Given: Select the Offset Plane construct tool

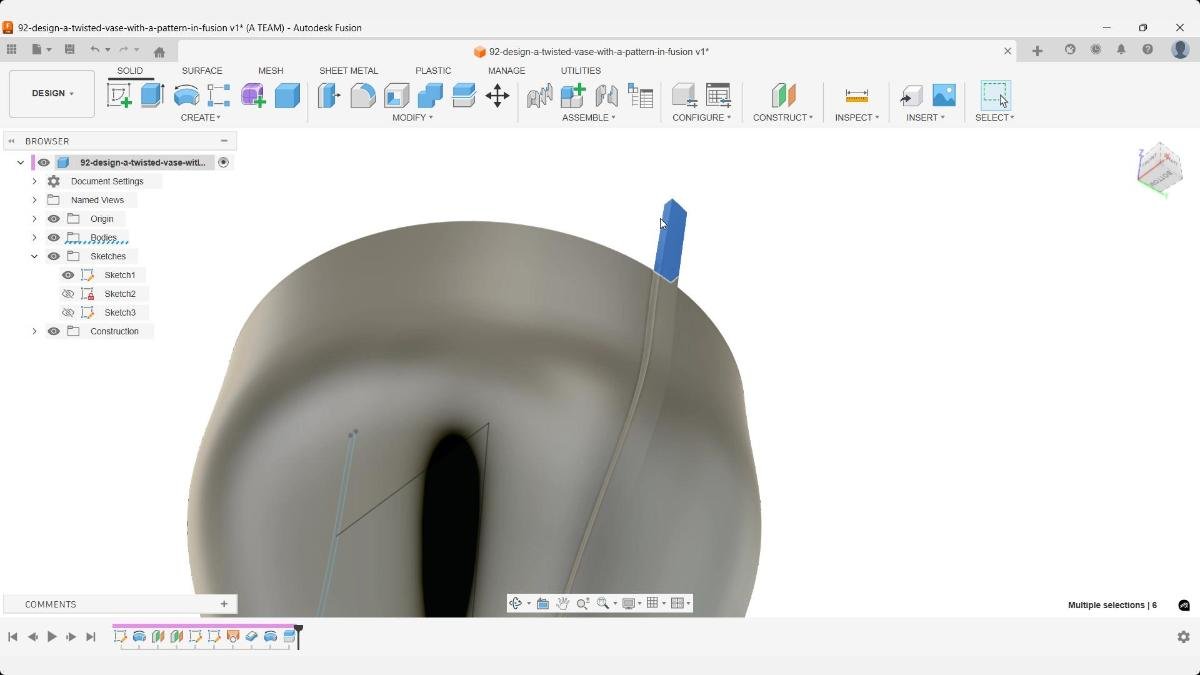Looking at the screenshot, I should 783,95.
